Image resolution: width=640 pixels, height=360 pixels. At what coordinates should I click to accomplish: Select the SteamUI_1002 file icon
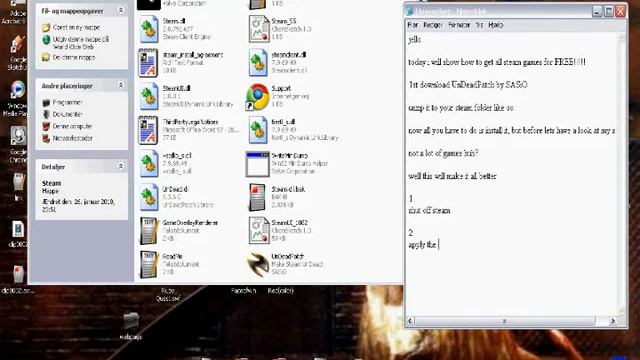point(258,231)
